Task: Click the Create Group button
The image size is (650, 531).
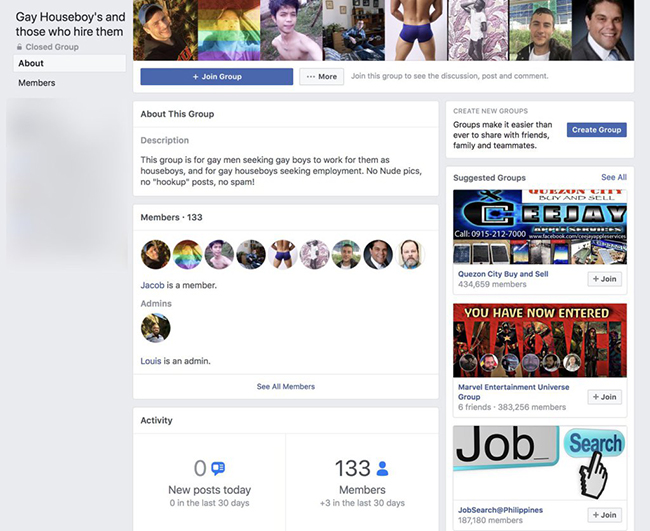Action: point(597,130)
